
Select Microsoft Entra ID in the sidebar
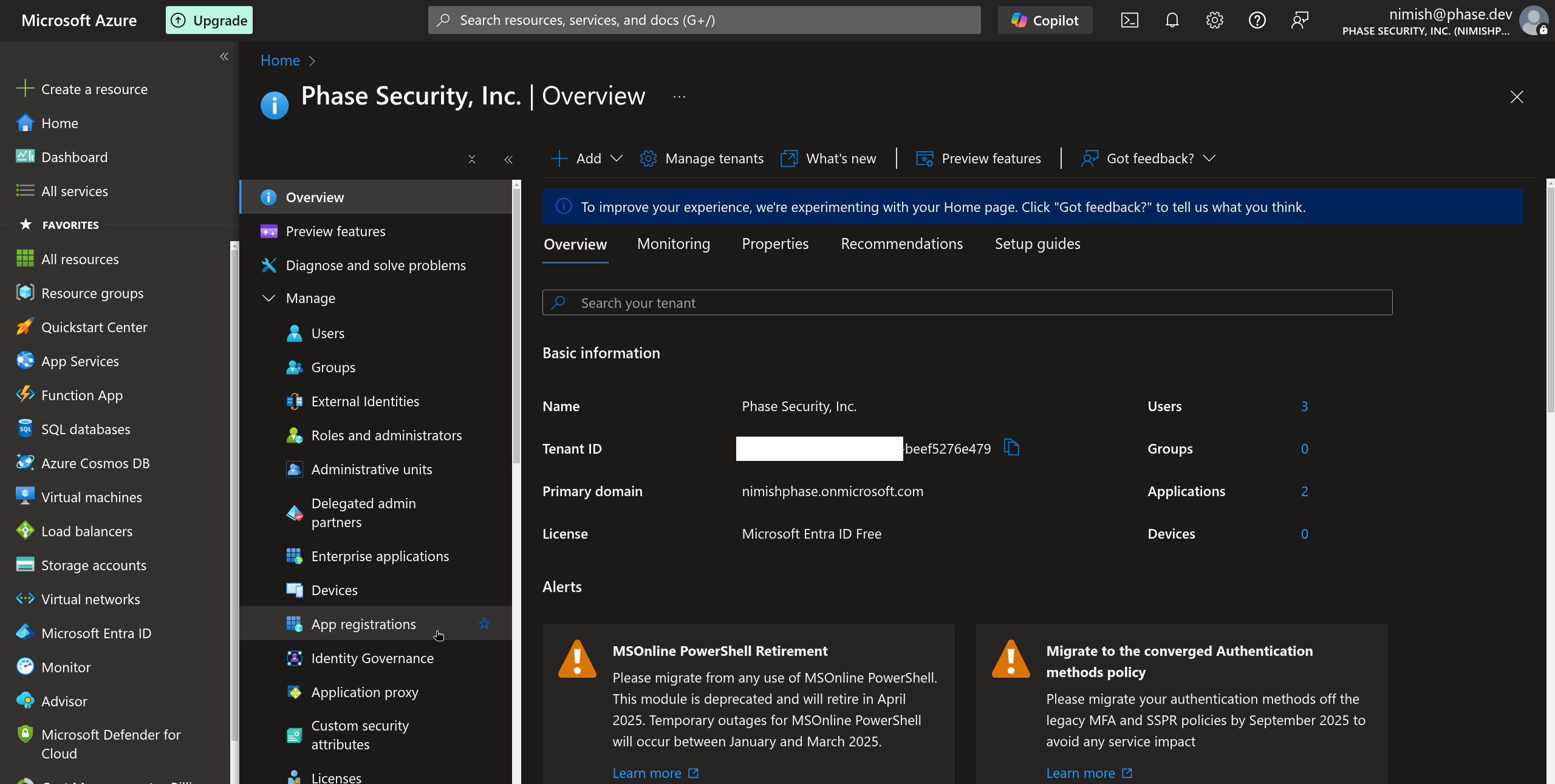[96, 633]
